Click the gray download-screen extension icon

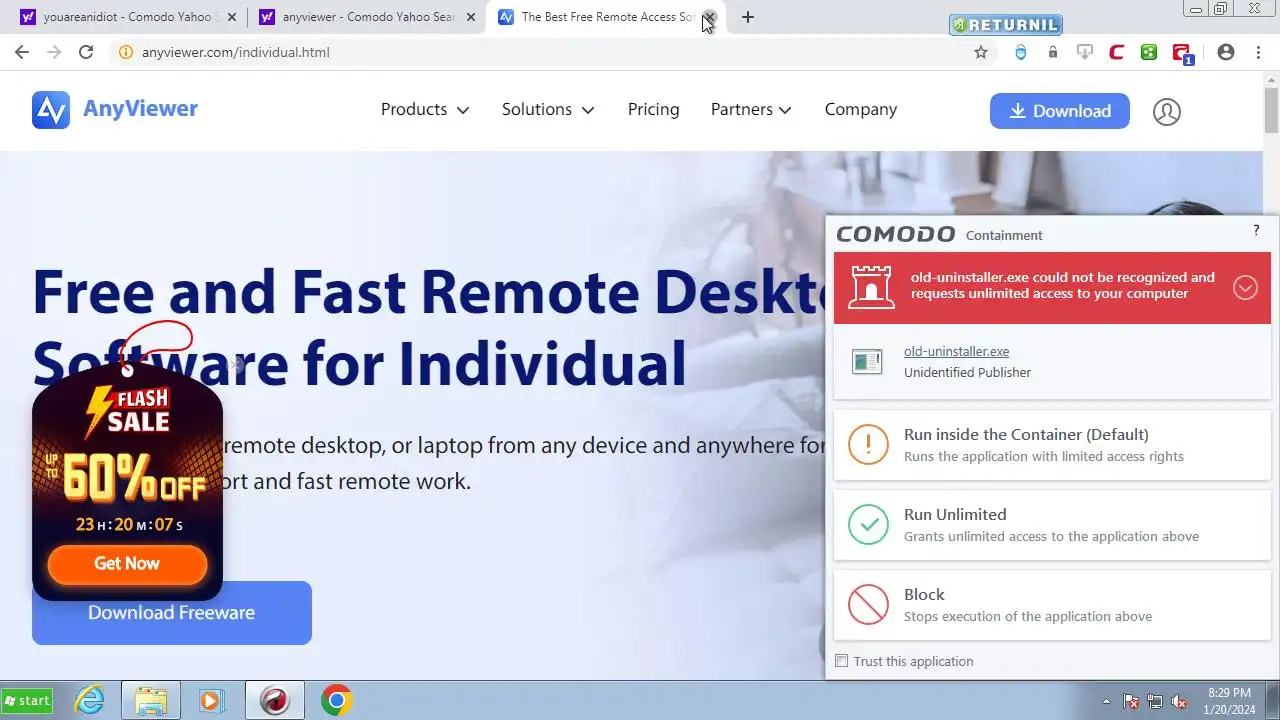1085,52
